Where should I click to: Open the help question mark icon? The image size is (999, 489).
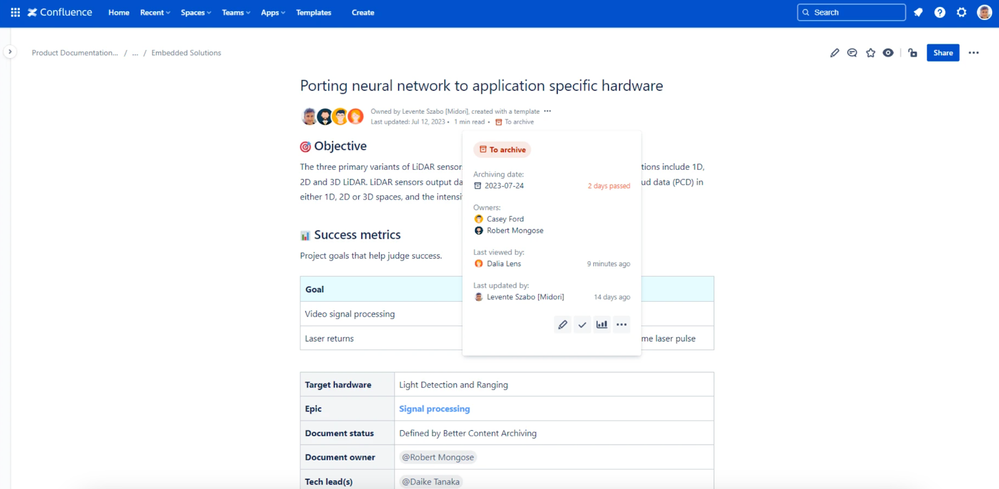click(940, 12)
